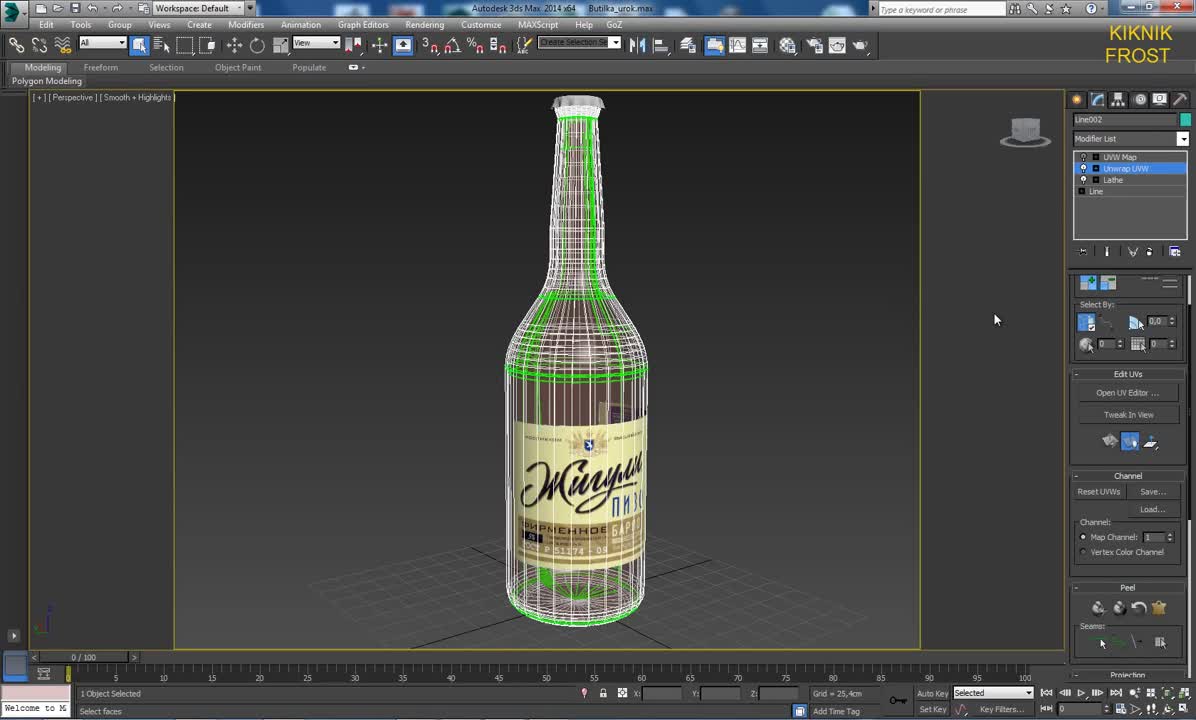Click the Quick Peel icon
1196x720 pixels.
[1098, 608]
